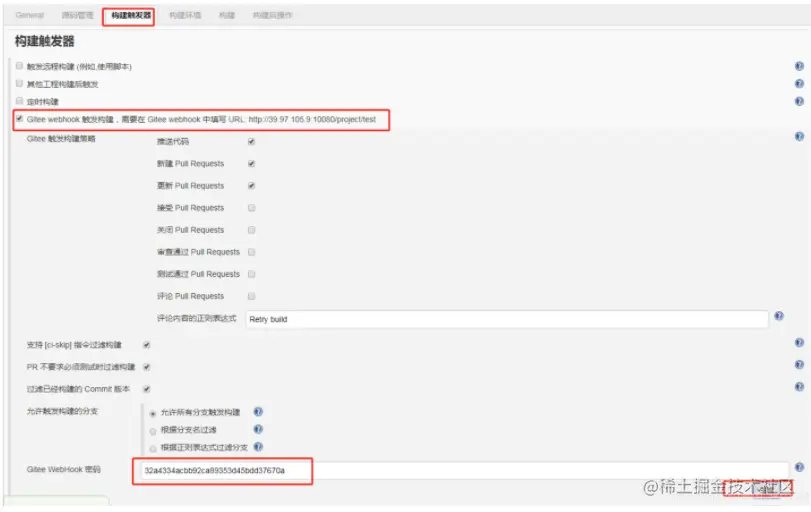The width and height of the screenshot is (811, 512).
Task: Uncheck 更新 Pull Requests checkbox
Action: (x=251, y=186)
